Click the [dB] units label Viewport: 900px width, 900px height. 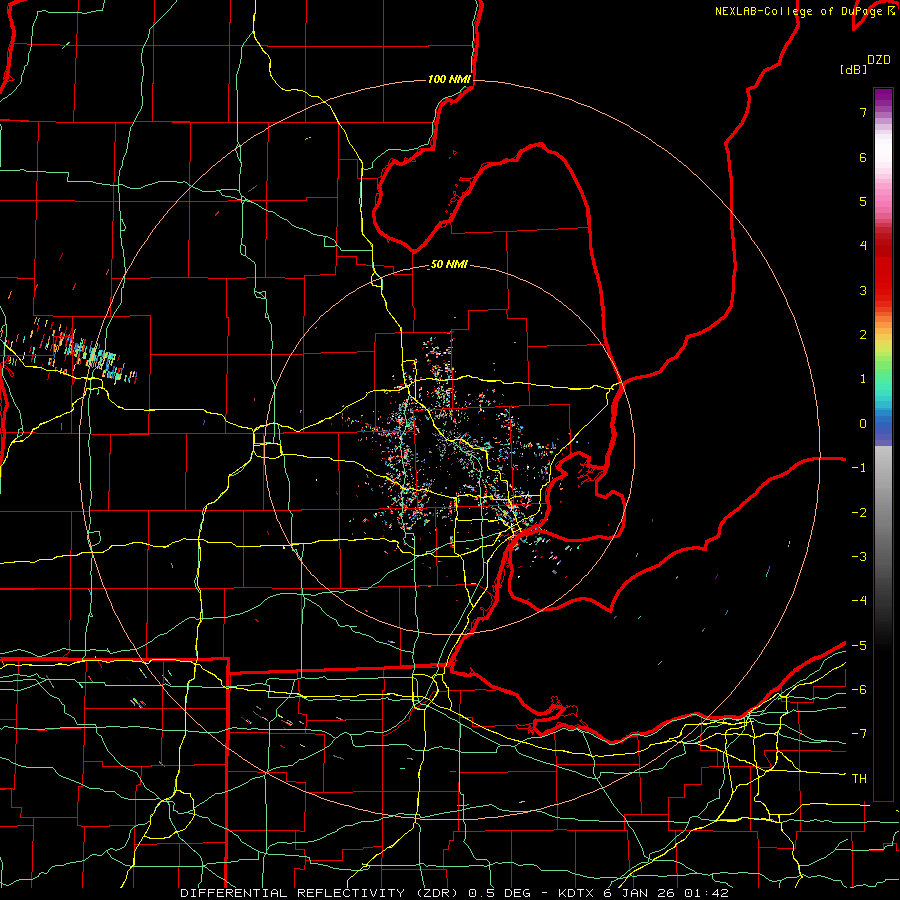[853, 69]
